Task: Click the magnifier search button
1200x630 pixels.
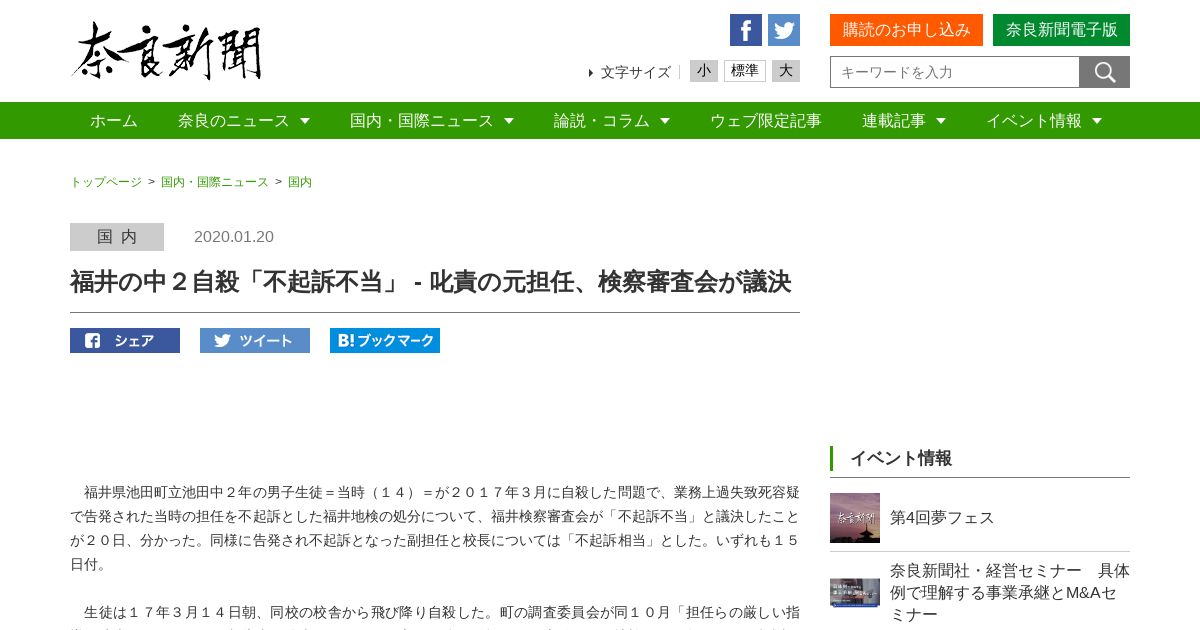Action: 1105,72
